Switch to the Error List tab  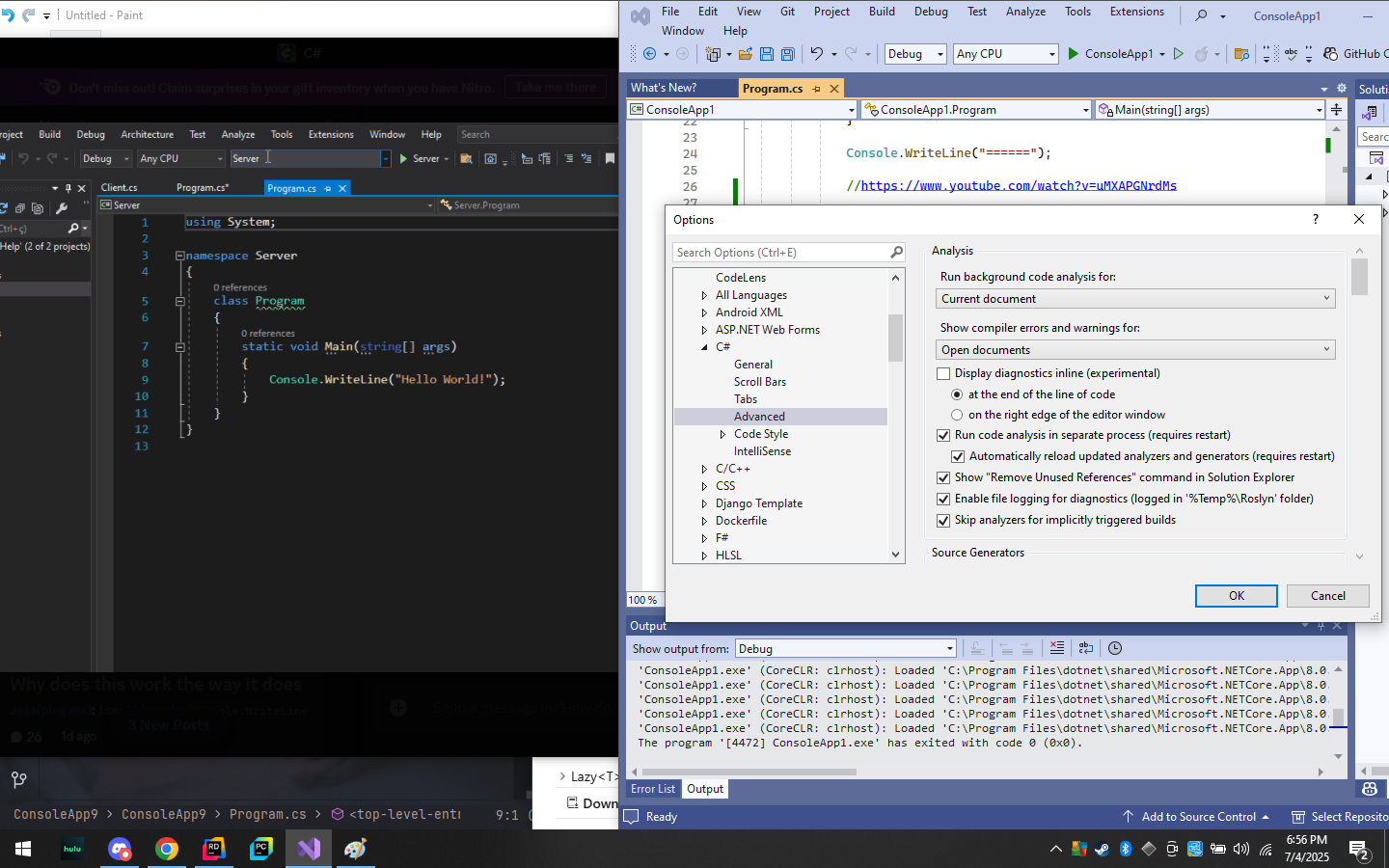point(653,789)
